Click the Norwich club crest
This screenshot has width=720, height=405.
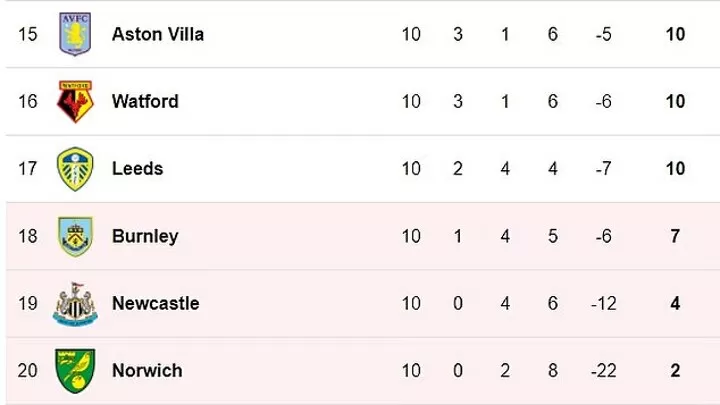coord(75,371)
